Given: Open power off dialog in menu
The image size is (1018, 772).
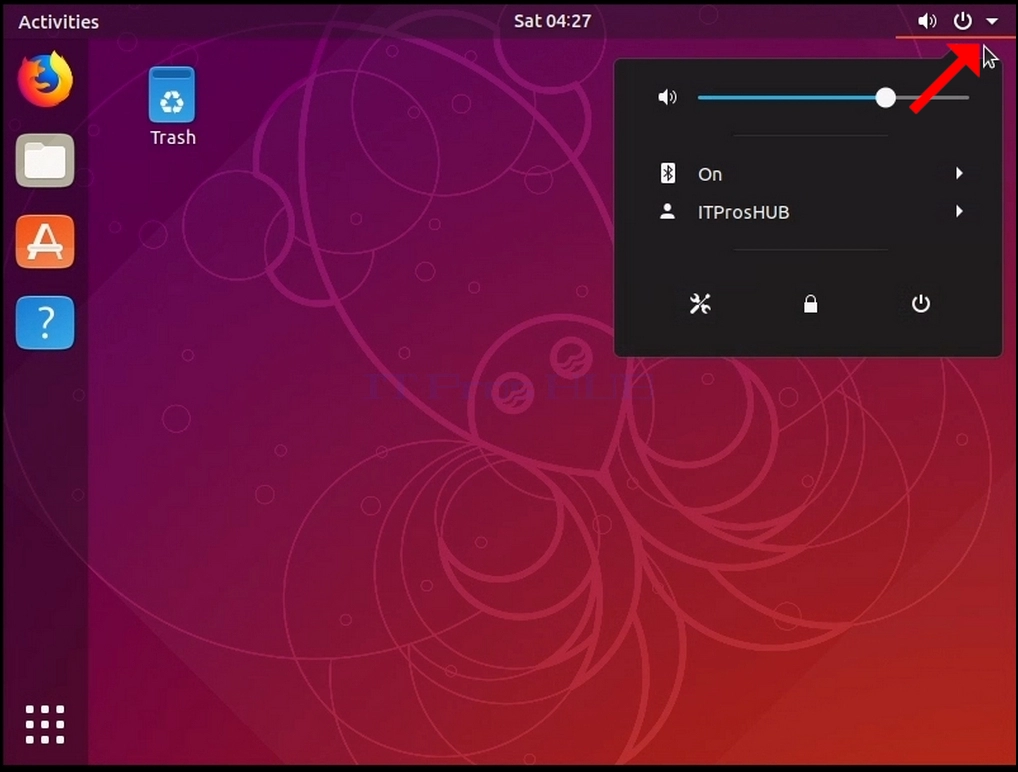Looking at the screenshot, I should coord(921,303).
